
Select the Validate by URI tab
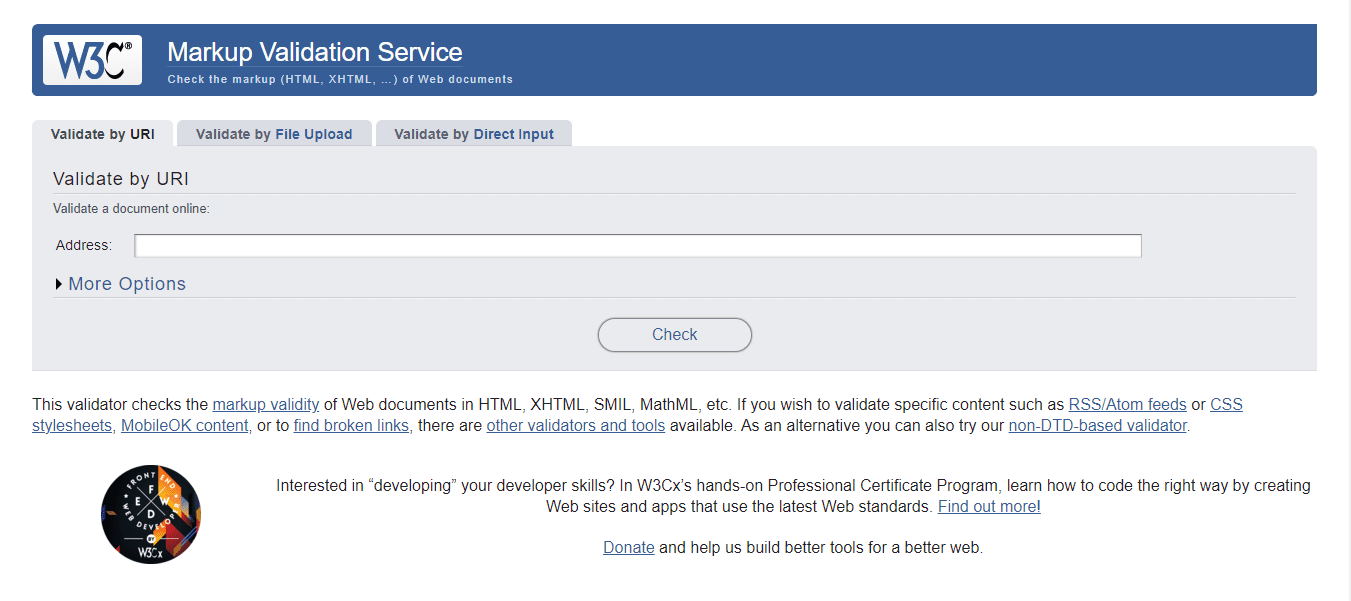[x=103, y=134]
